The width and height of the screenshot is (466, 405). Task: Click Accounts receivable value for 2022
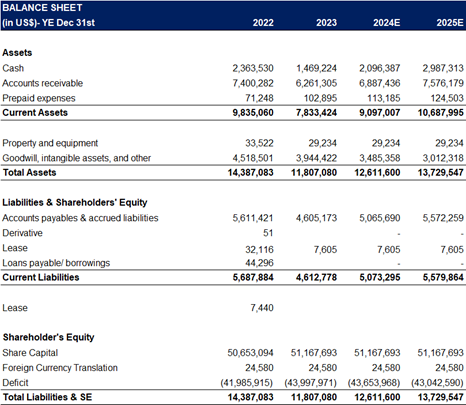253,83
